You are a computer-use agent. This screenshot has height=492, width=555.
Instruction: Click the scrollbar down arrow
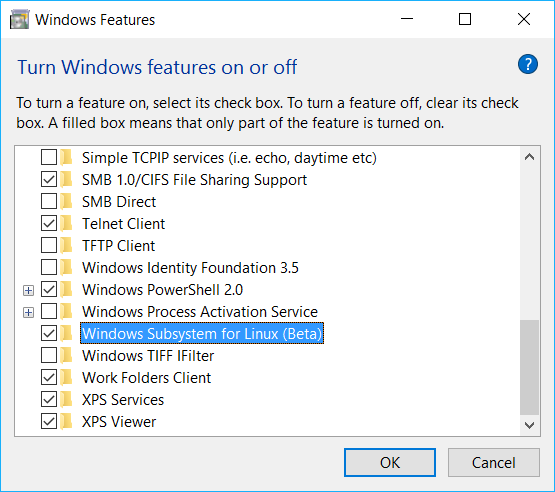coord(530,425)
